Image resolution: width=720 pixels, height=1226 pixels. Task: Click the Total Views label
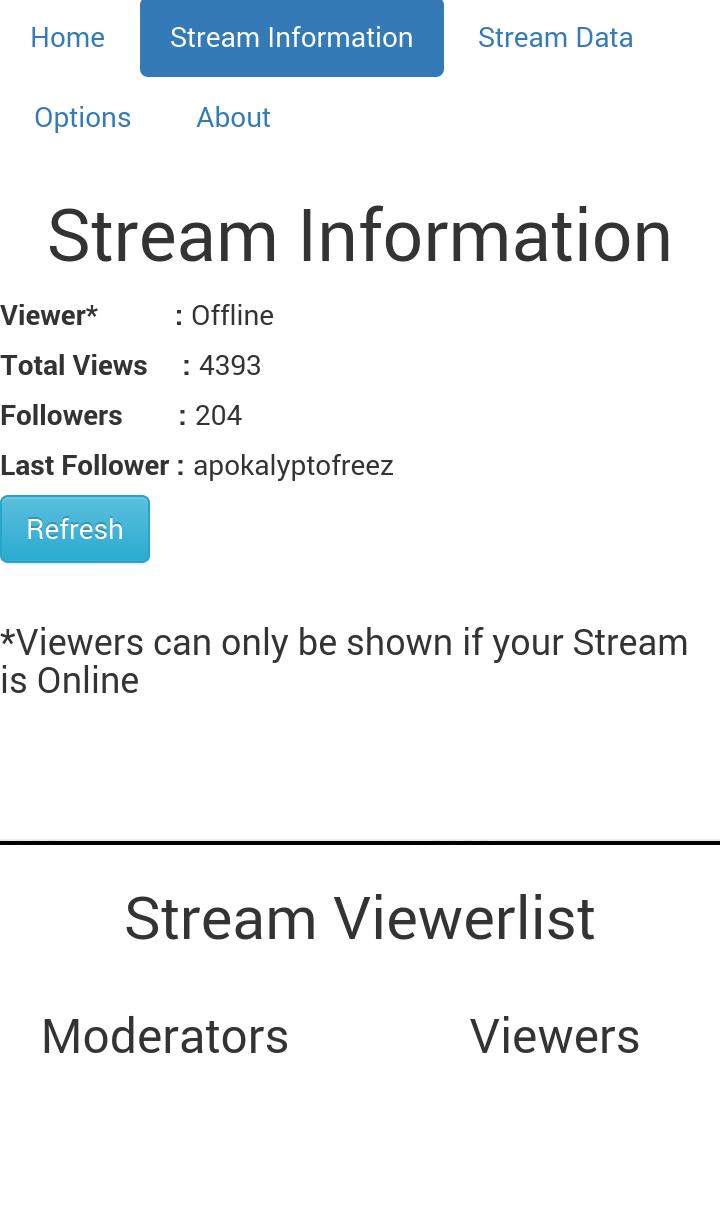point(74,366)
